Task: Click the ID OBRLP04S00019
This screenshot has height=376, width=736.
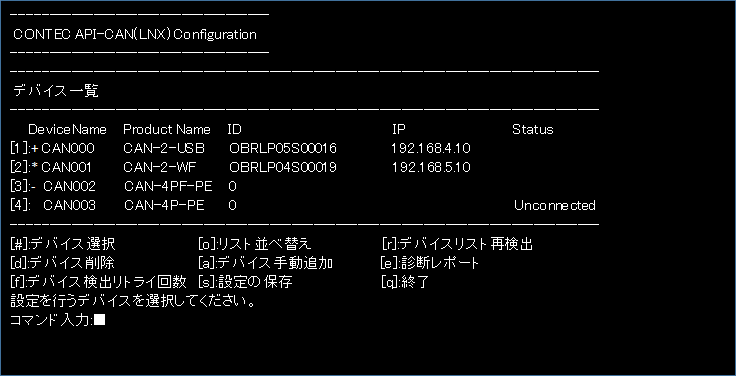Action: 283,168
